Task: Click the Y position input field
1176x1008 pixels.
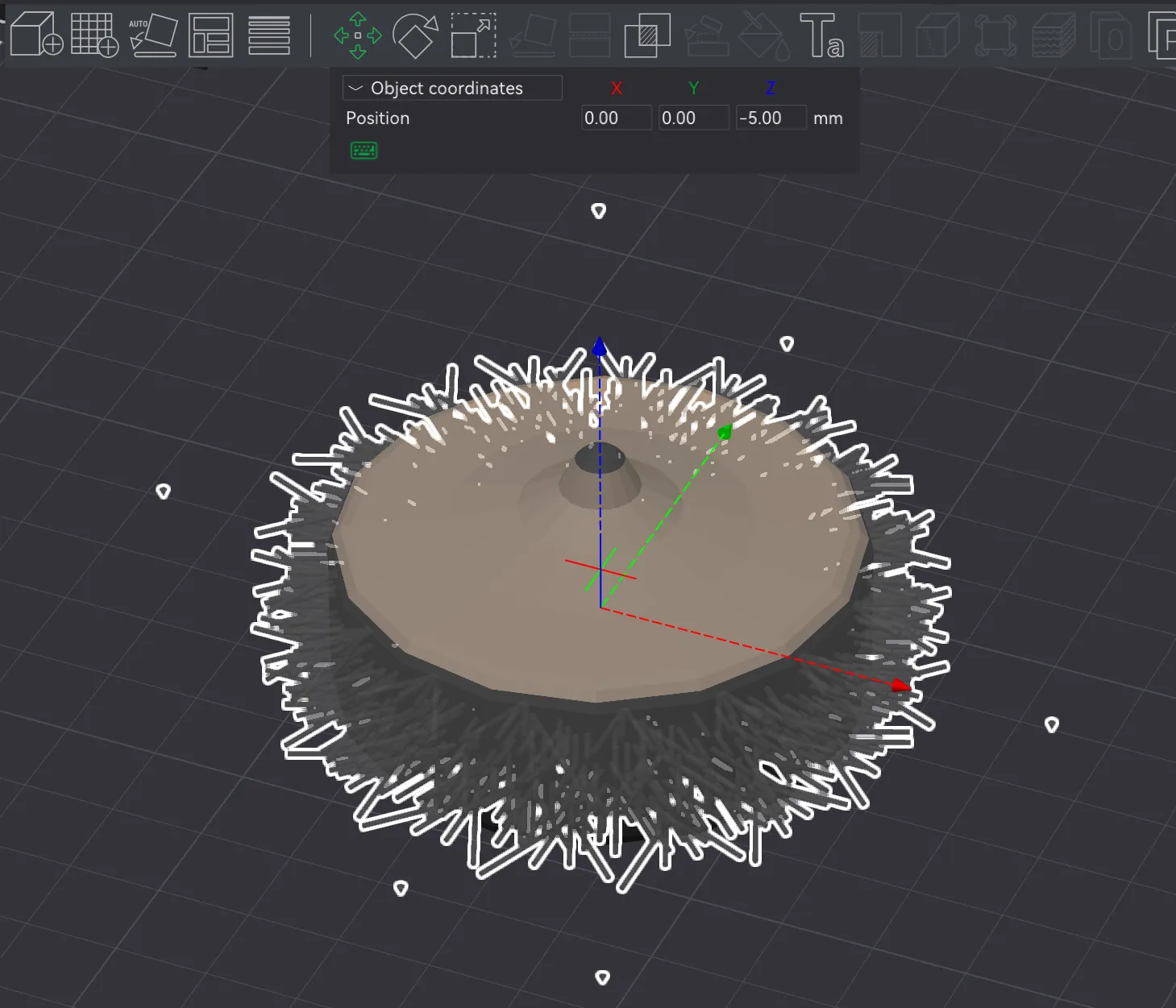Action: coord(693,118)
